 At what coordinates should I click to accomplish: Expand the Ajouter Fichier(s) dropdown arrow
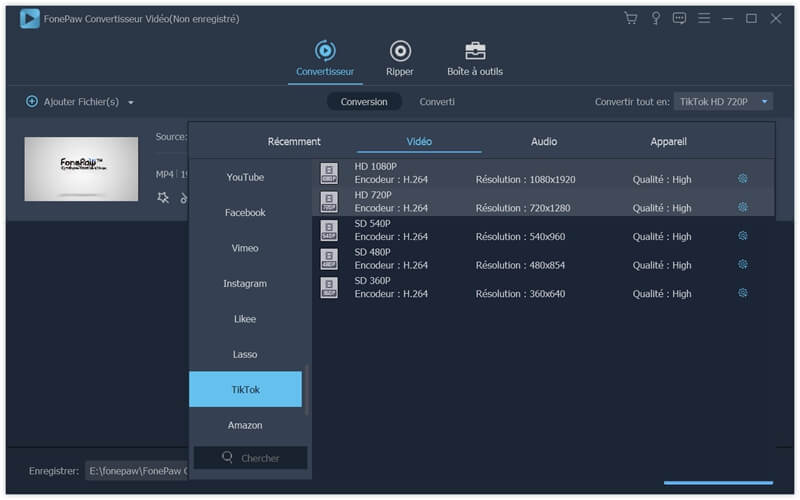tap(131, 102)
